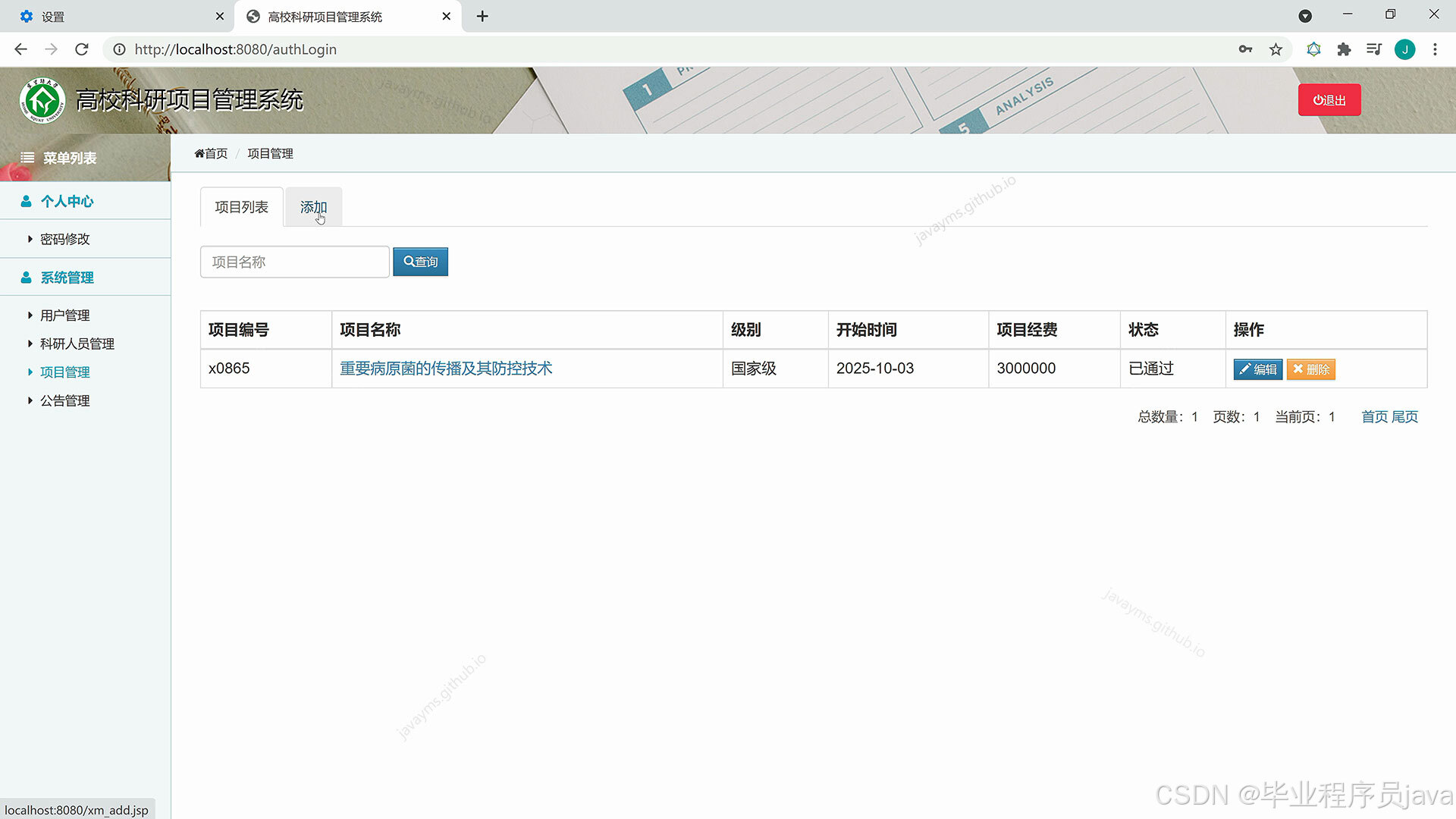1456x819 pixels.
Task: Click the 当前页: 1 pagination text
Action: pyautogui.click(x=1305, y=417)
